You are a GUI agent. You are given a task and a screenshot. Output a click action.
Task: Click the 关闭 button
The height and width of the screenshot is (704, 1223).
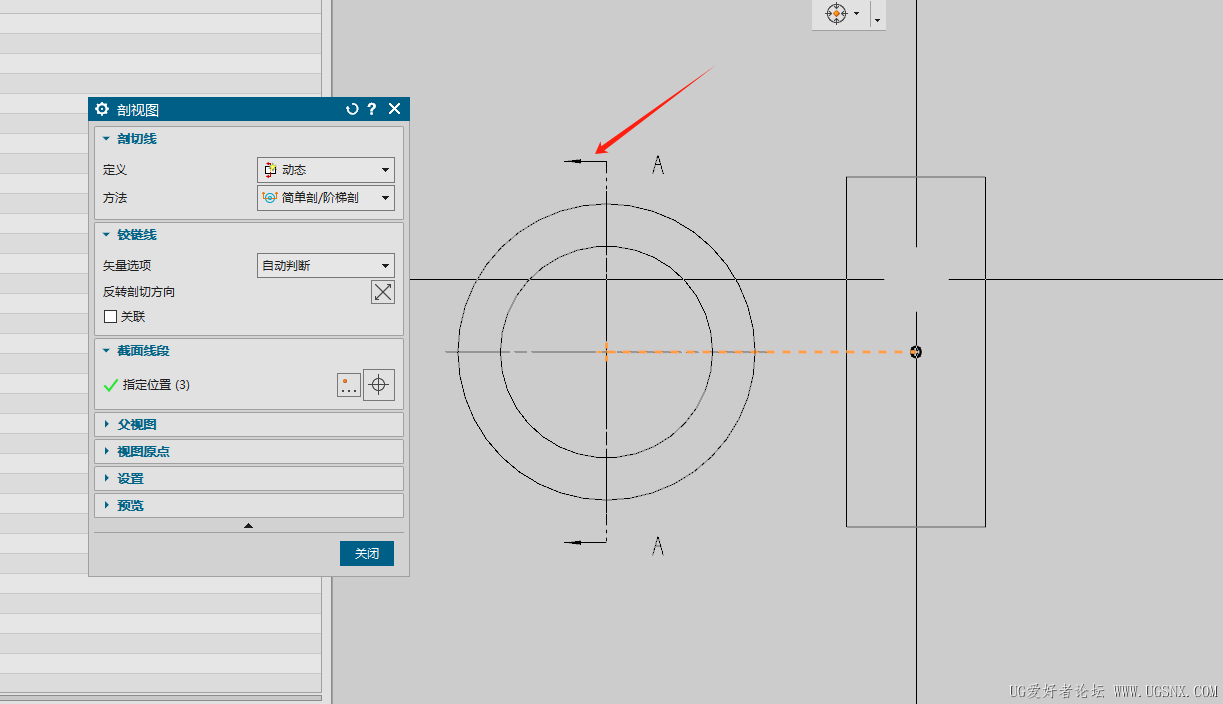[x=367, y=553]
